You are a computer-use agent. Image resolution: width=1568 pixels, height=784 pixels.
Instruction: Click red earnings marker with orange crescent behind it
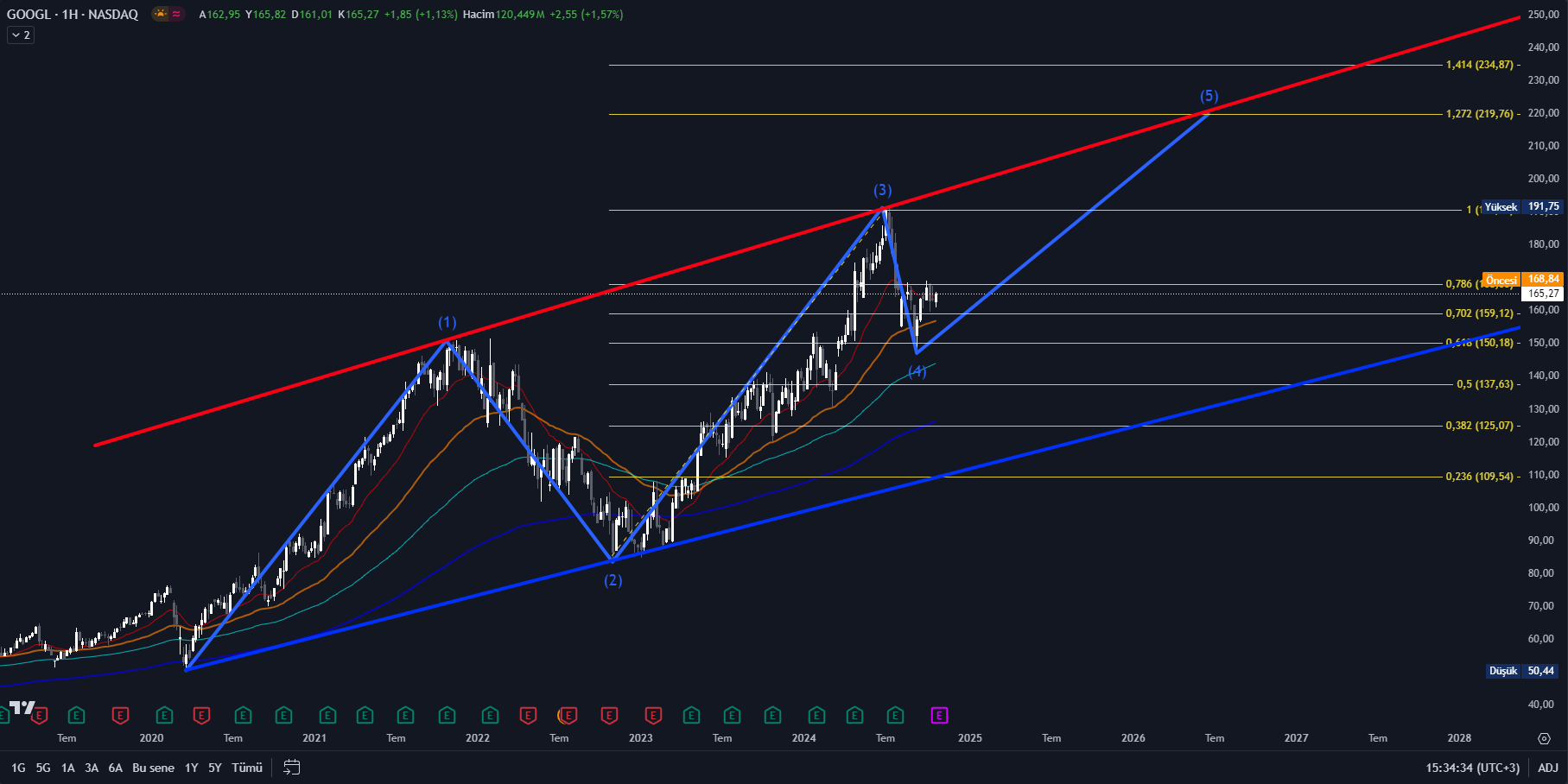(x=568, y=715)
